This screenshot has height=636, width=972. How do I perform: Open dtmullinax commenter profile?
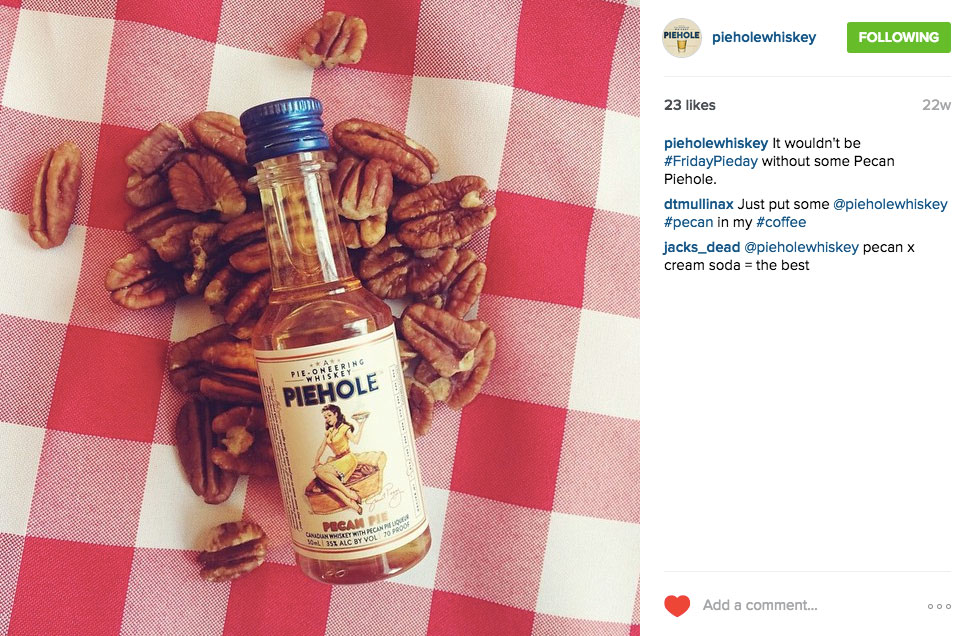pos(699,204)
